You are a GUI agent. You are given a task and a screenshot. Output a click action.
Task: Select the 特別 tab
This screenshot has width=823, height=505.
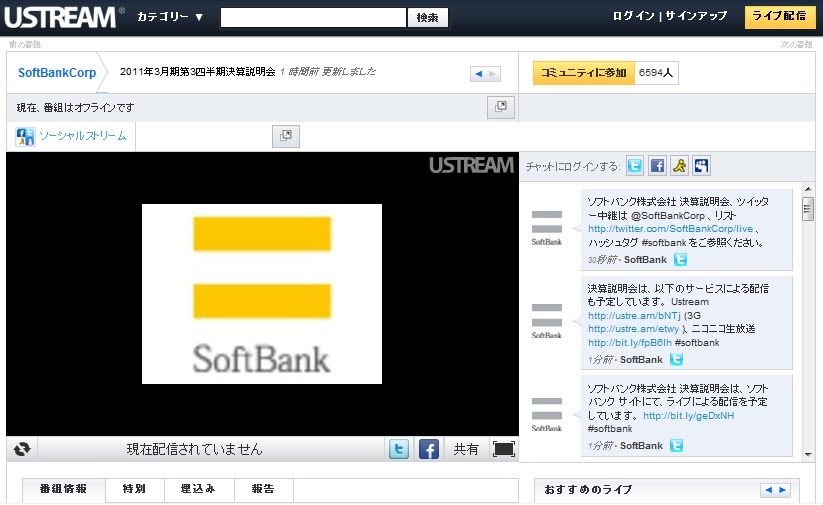pyautogui.click(x=134, y=489)
